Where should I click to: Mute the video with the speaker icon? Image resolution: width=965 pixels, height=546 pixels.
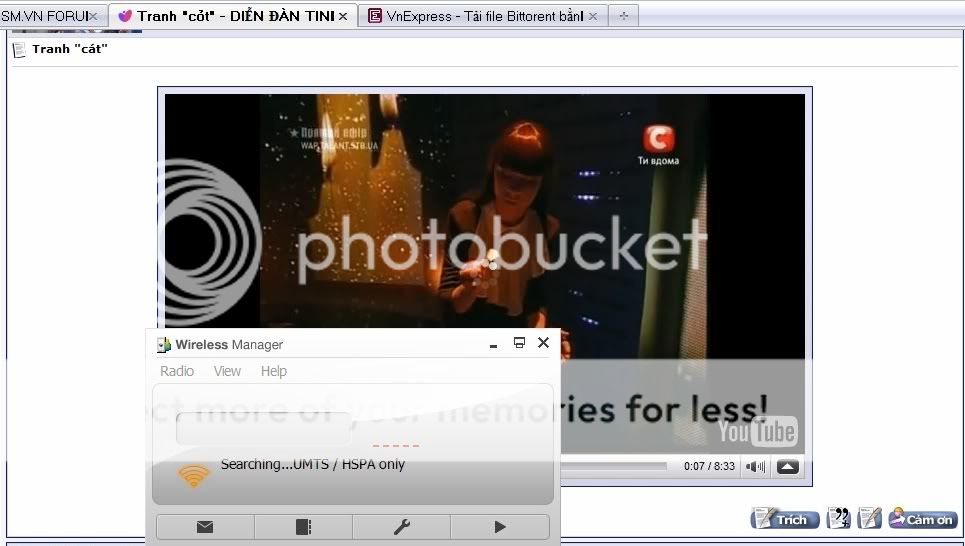tap(756, 467)
